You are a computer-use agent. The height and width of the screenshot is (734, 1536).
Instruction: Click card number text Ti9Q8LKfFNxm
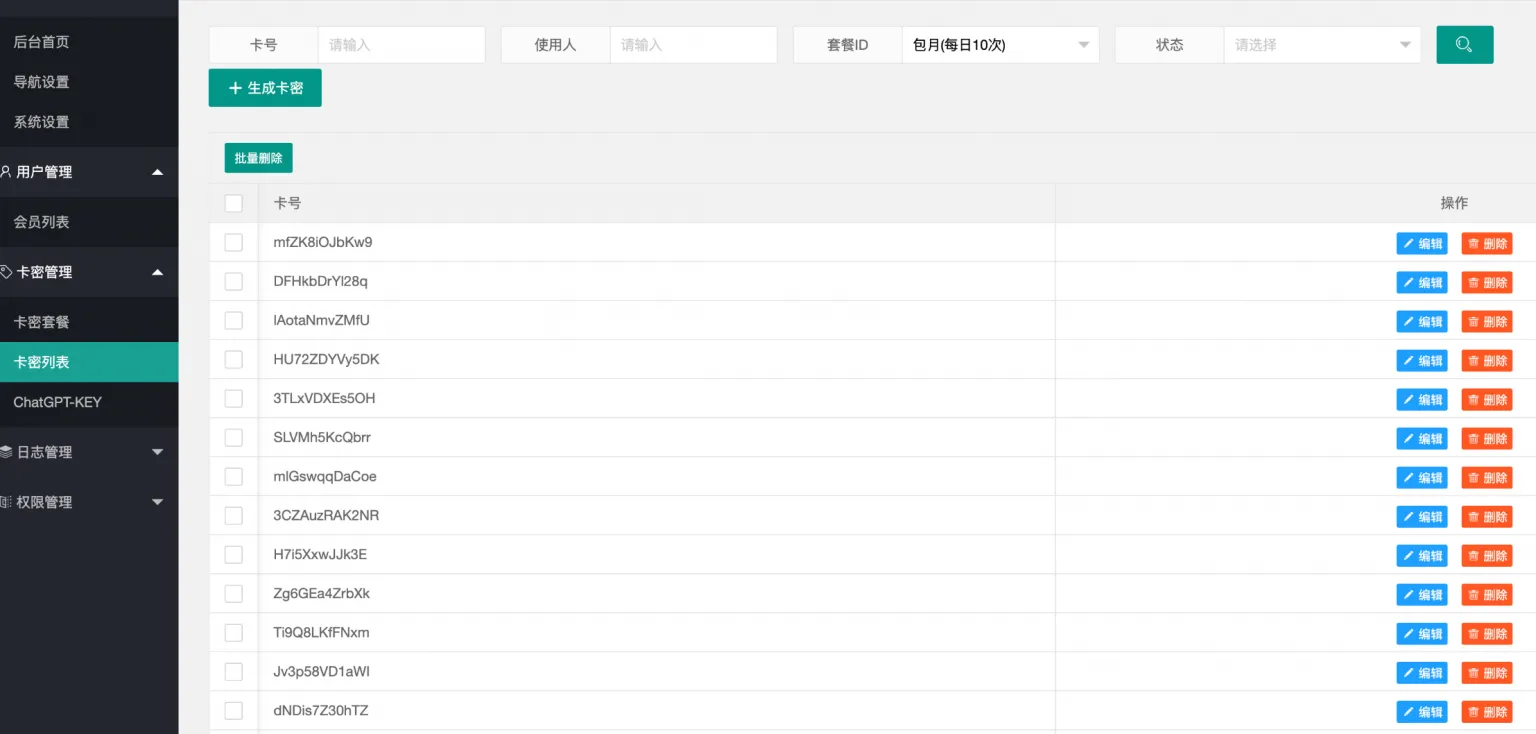click(x=321, y=632)
